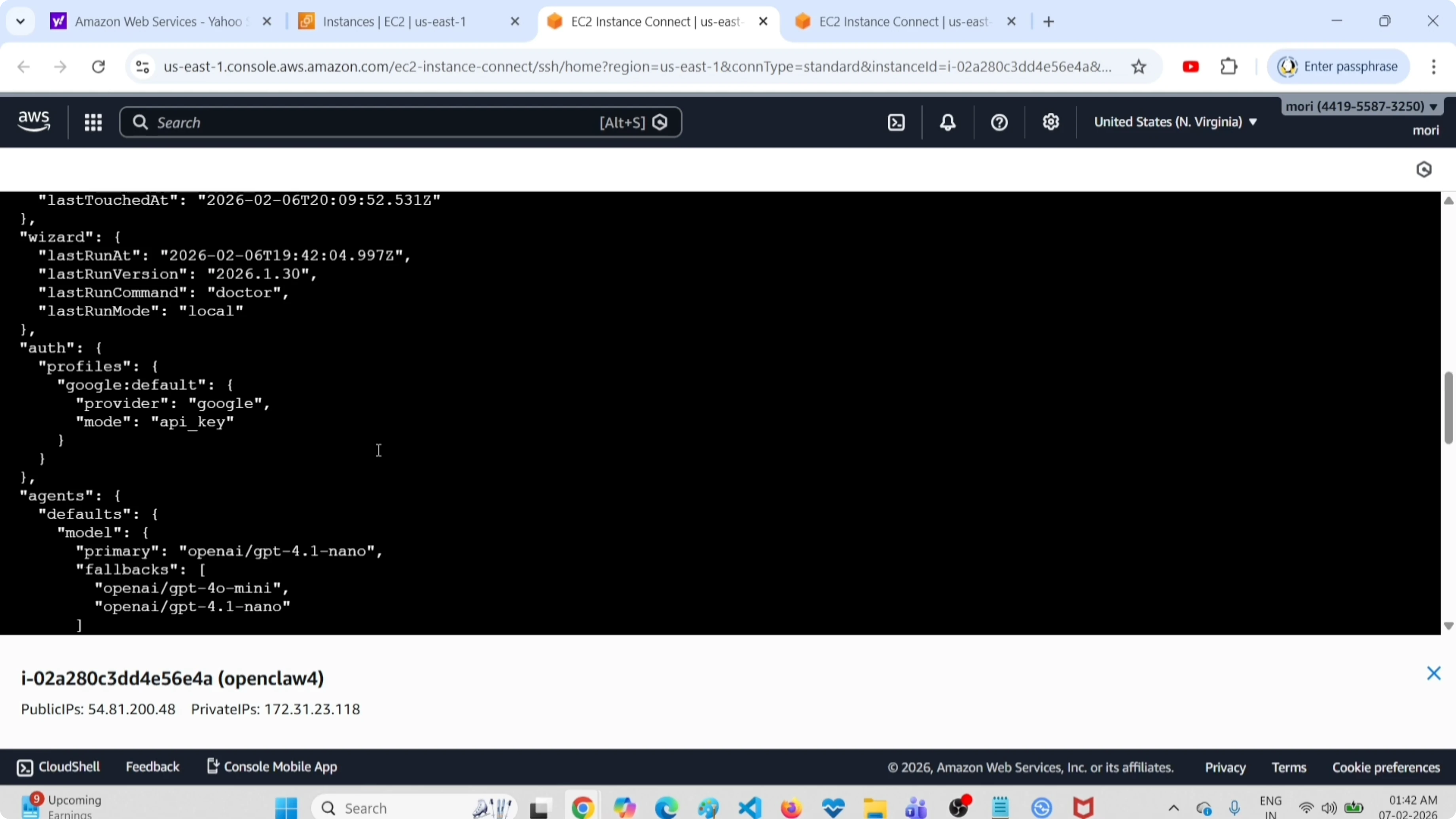Open the AWS help question mark
Image resolution: width=1456 pixels, height=819 pixels.
tap(999, 122)
